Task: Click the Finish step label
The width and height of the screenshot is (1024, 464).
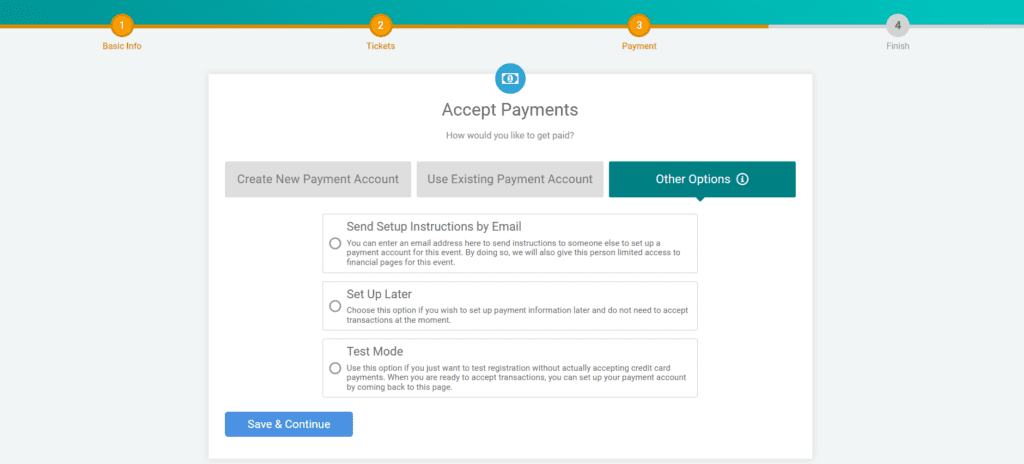Action: [897, 46]
